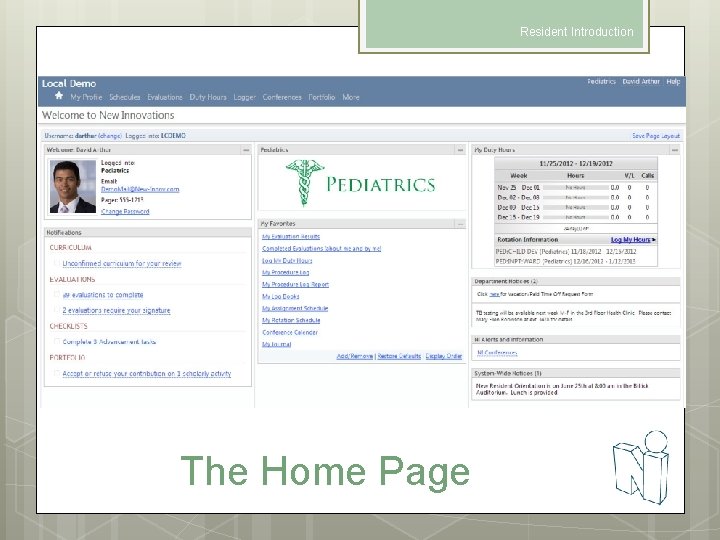Open Conference Calendar link
This screenshot has height=540, width=720.
pyautogui.click(x=290, y=332)
